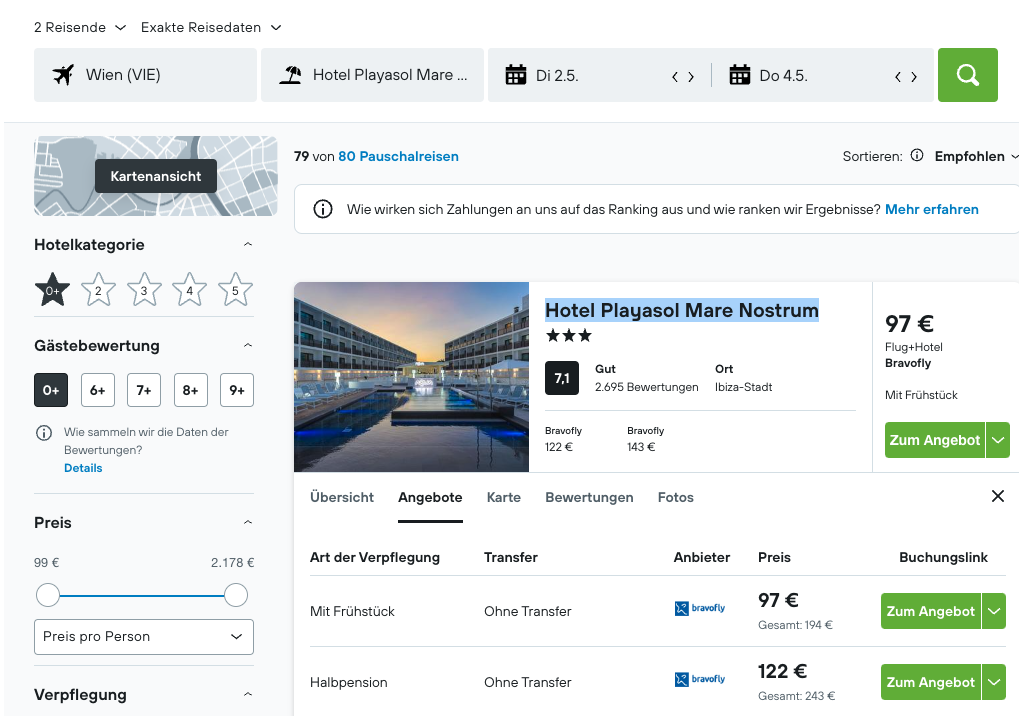Click the beach umbrella destination icon

(x=290, y=75)
